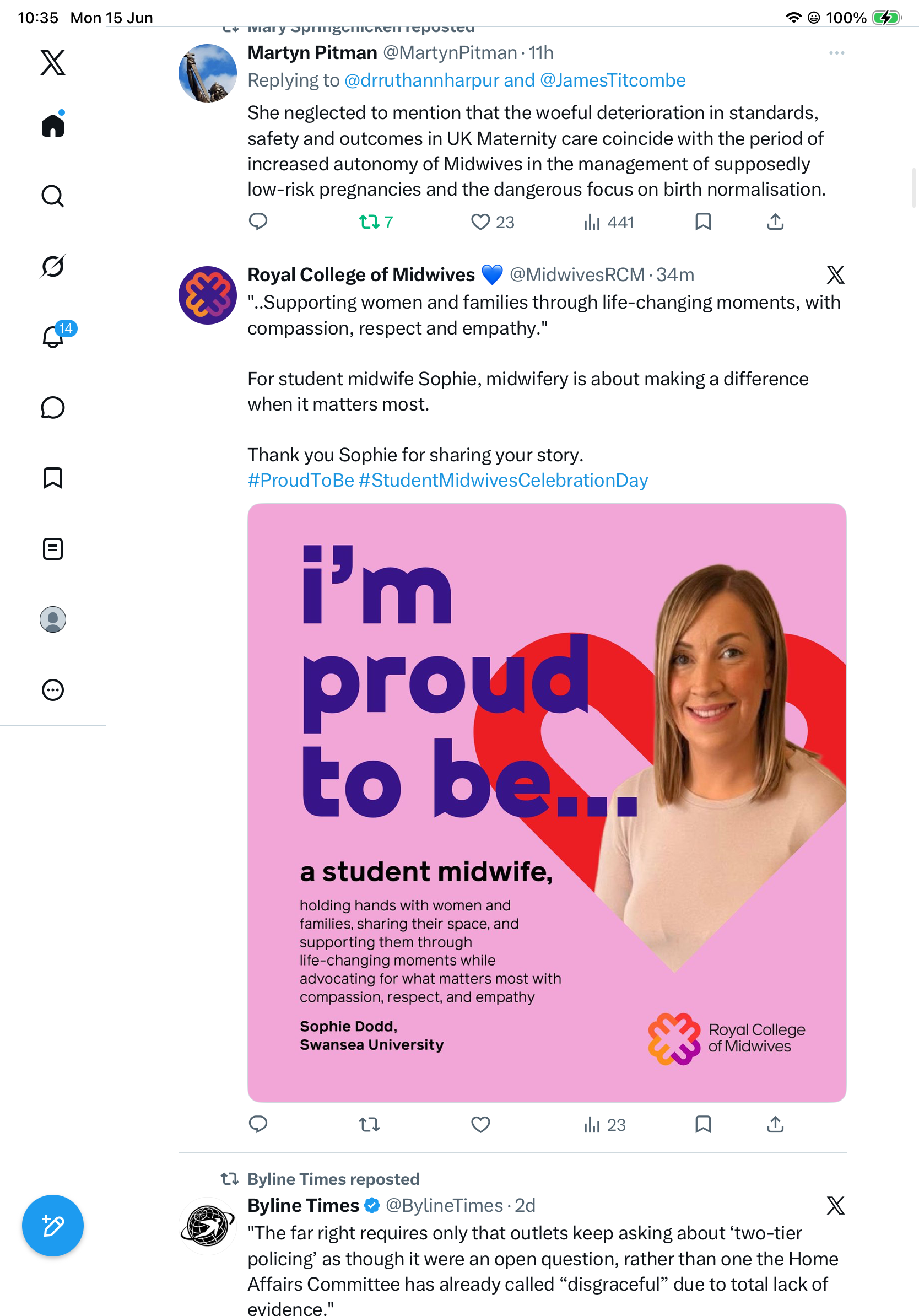Screen dimensions: 919x1316
Task: Open the Search icon in sidebar
Action: coord(53,196)
